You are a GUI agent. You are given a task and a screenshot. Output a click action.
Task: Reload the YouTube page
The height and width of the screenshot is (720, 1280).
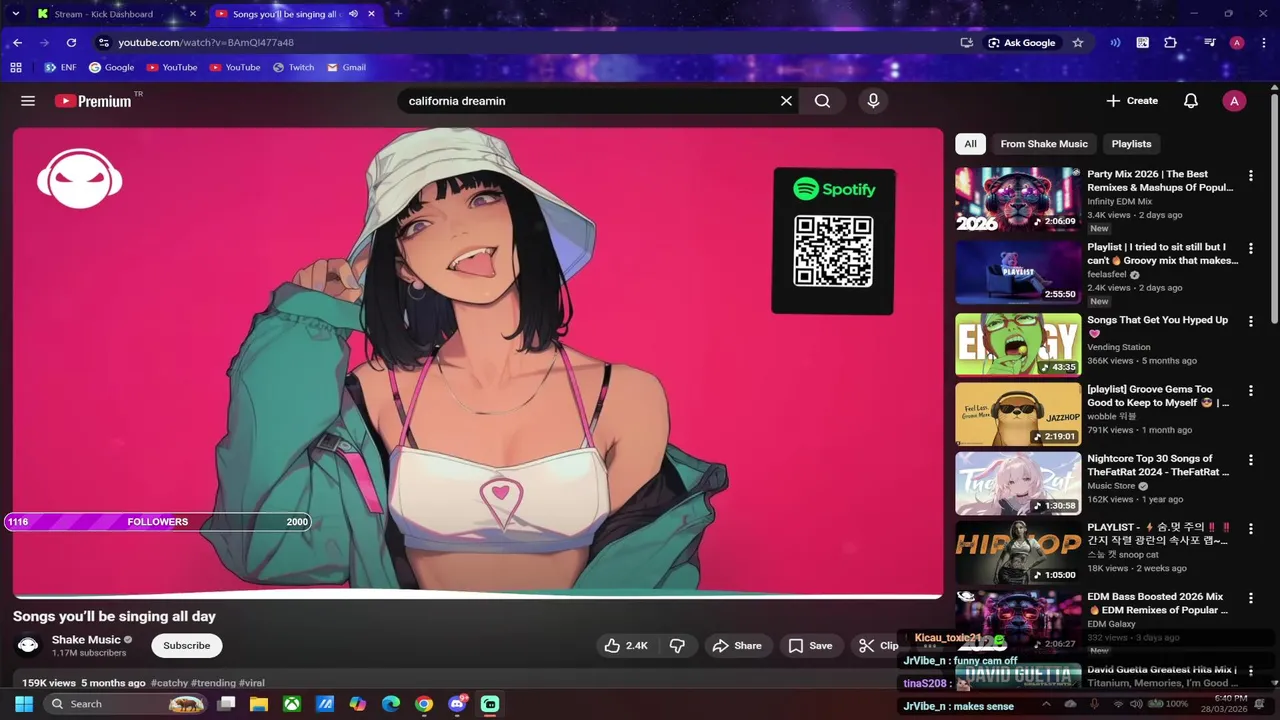71,43
